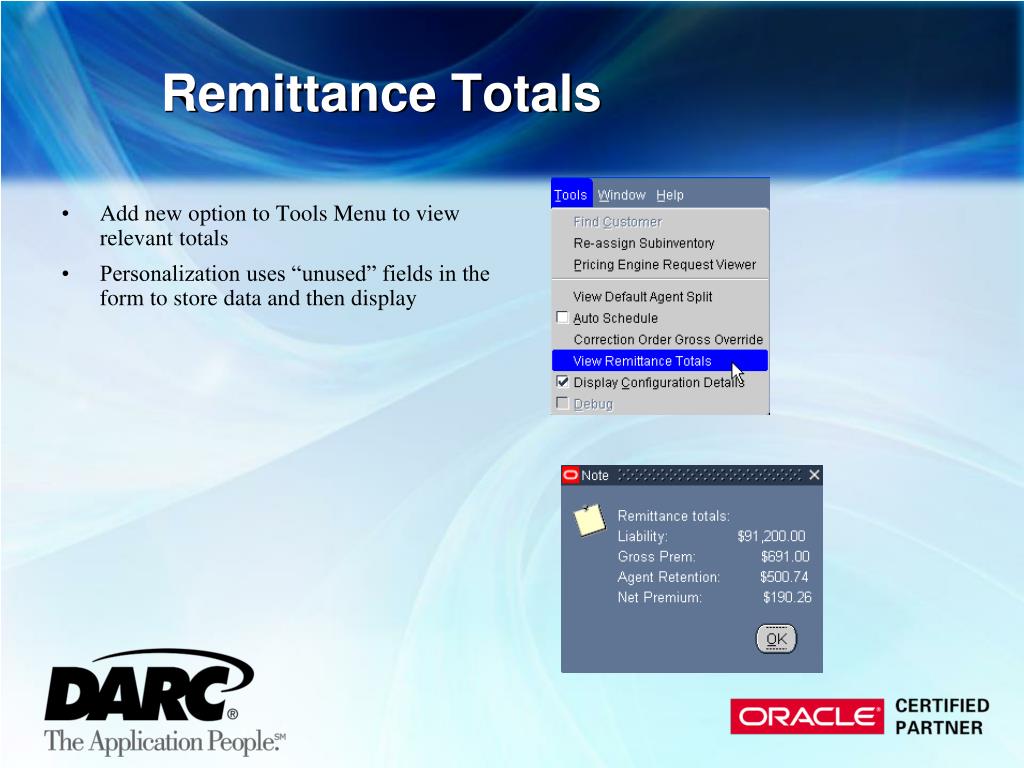The width and height of the screenshot is (1024, 768).
Task: Click OK in the Note dialog
Action: [776, 639]
